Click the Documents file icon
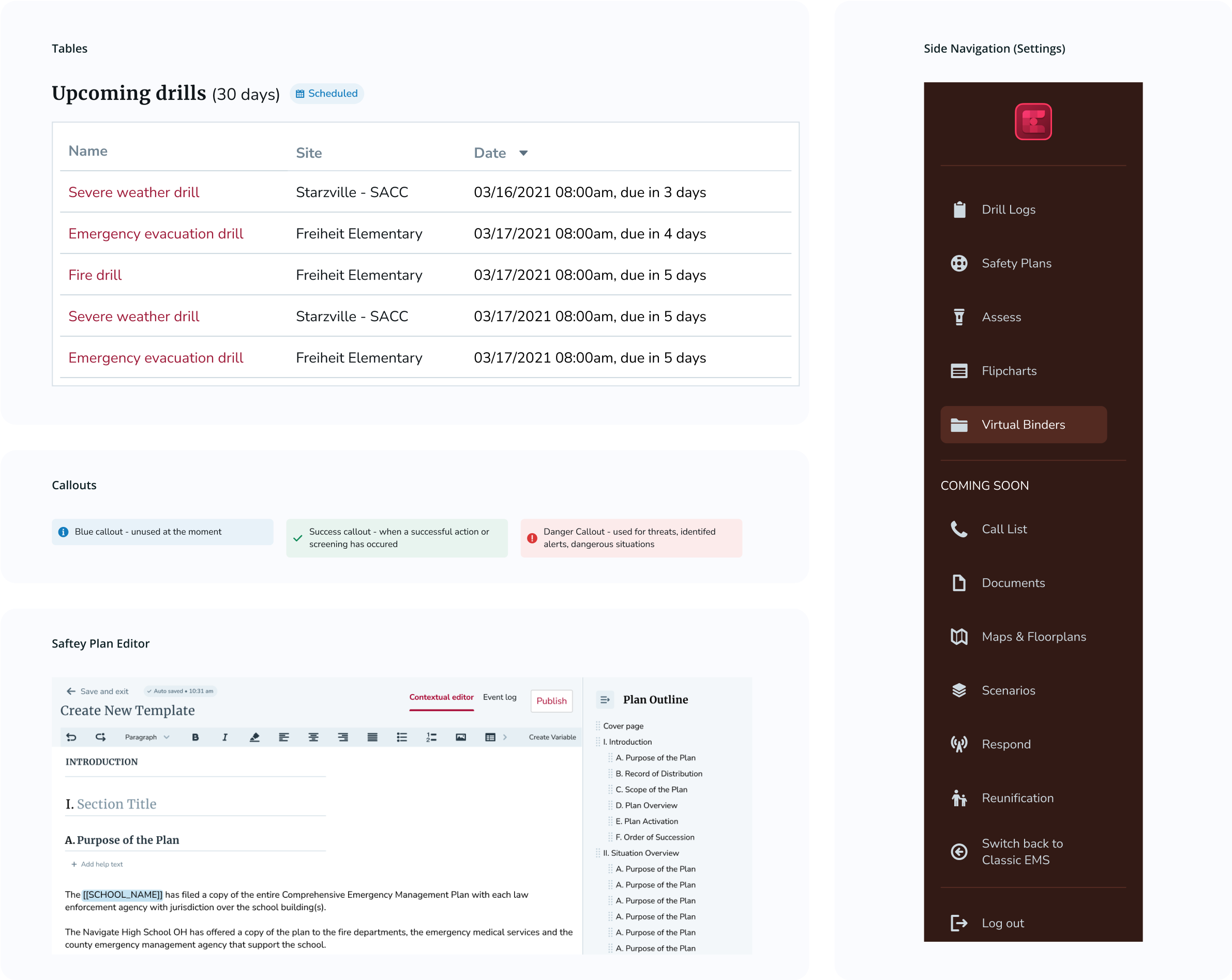 (959, 583)
